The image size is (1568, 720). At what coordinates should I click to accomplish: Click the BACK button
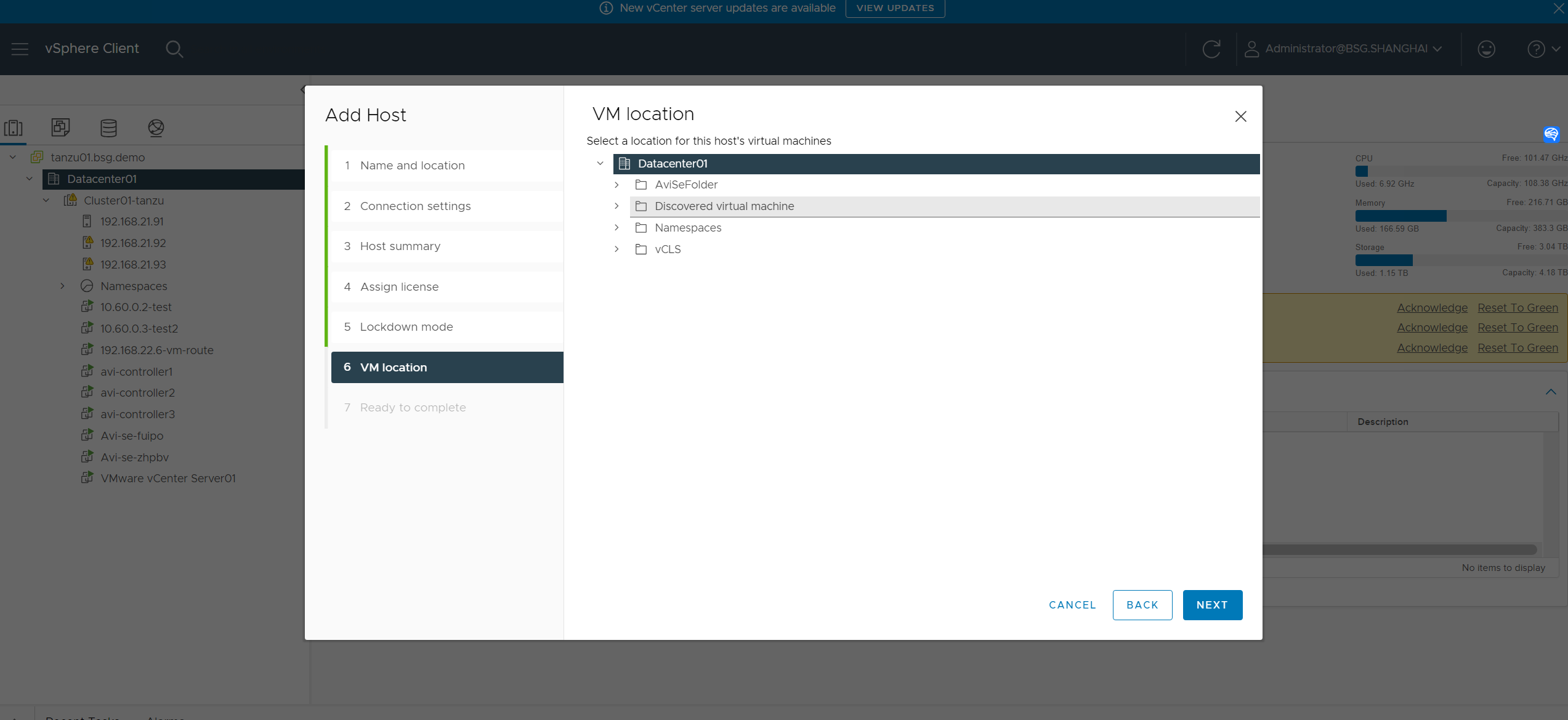(x=1142, y=605)
